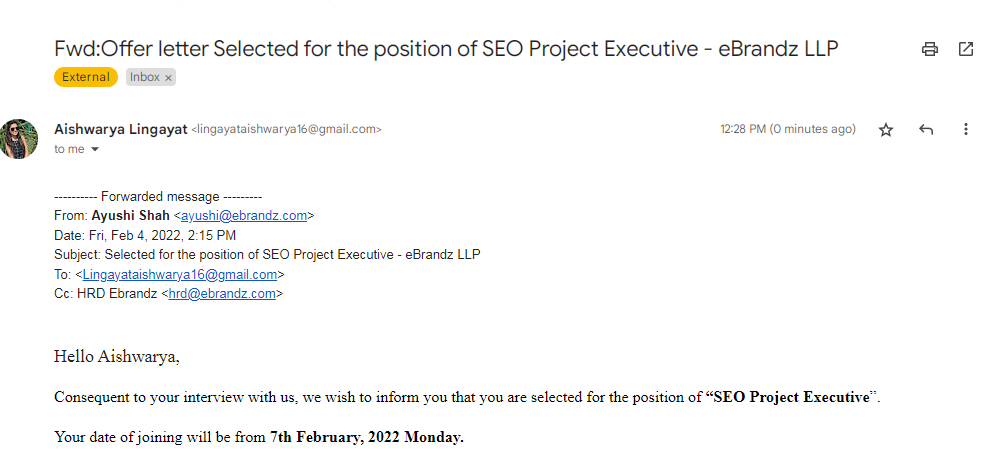
Task: Click the Inbox label chip
Action: (144, 77)
